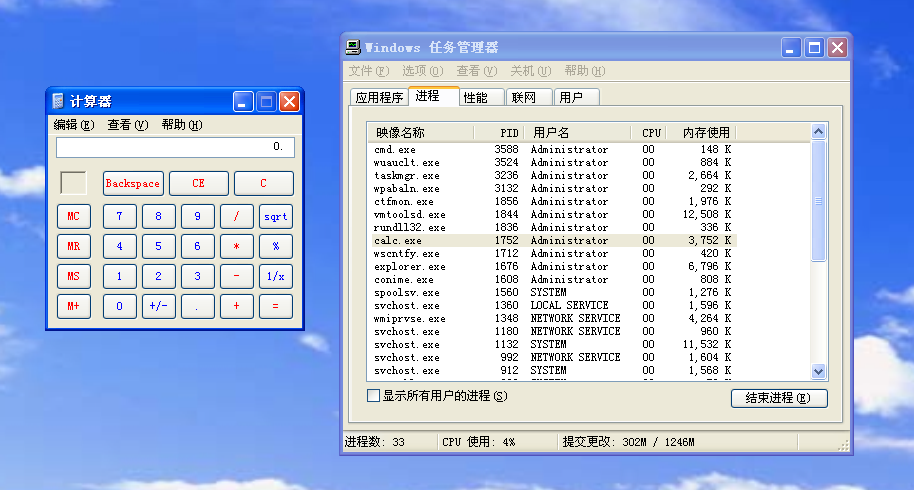Select the 进程 tab
The height and width of the screenshot is (490, 914).
pyautogui.click(x=434, y=96)
